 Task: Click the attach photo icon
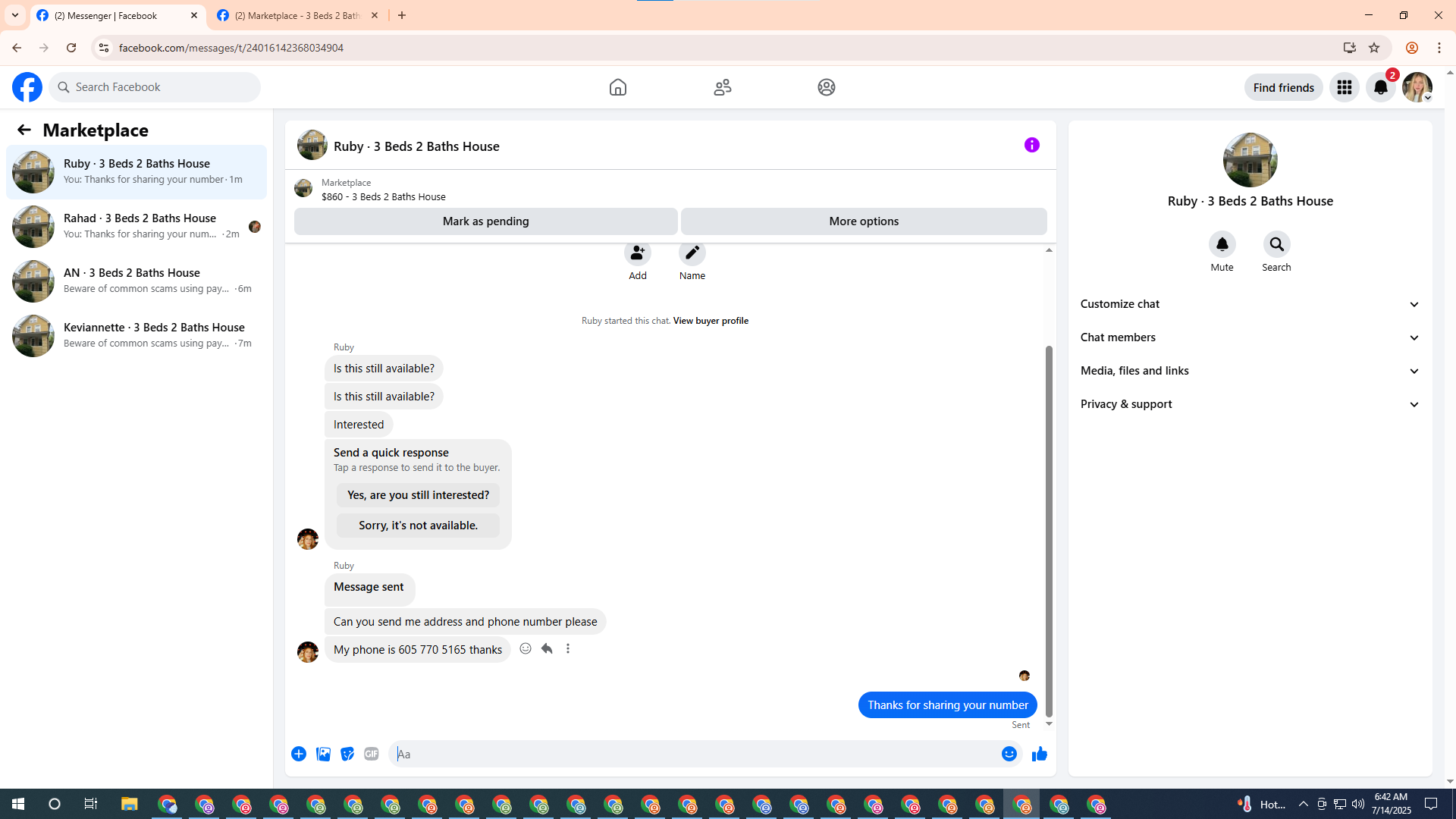coord(323,754)
